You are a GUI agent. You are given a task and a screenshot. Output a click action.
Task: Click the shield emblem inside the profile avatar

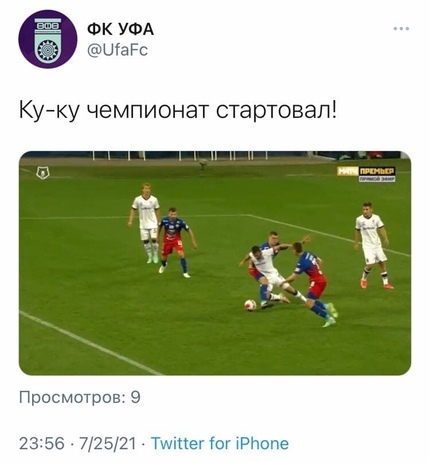(48, 40)
